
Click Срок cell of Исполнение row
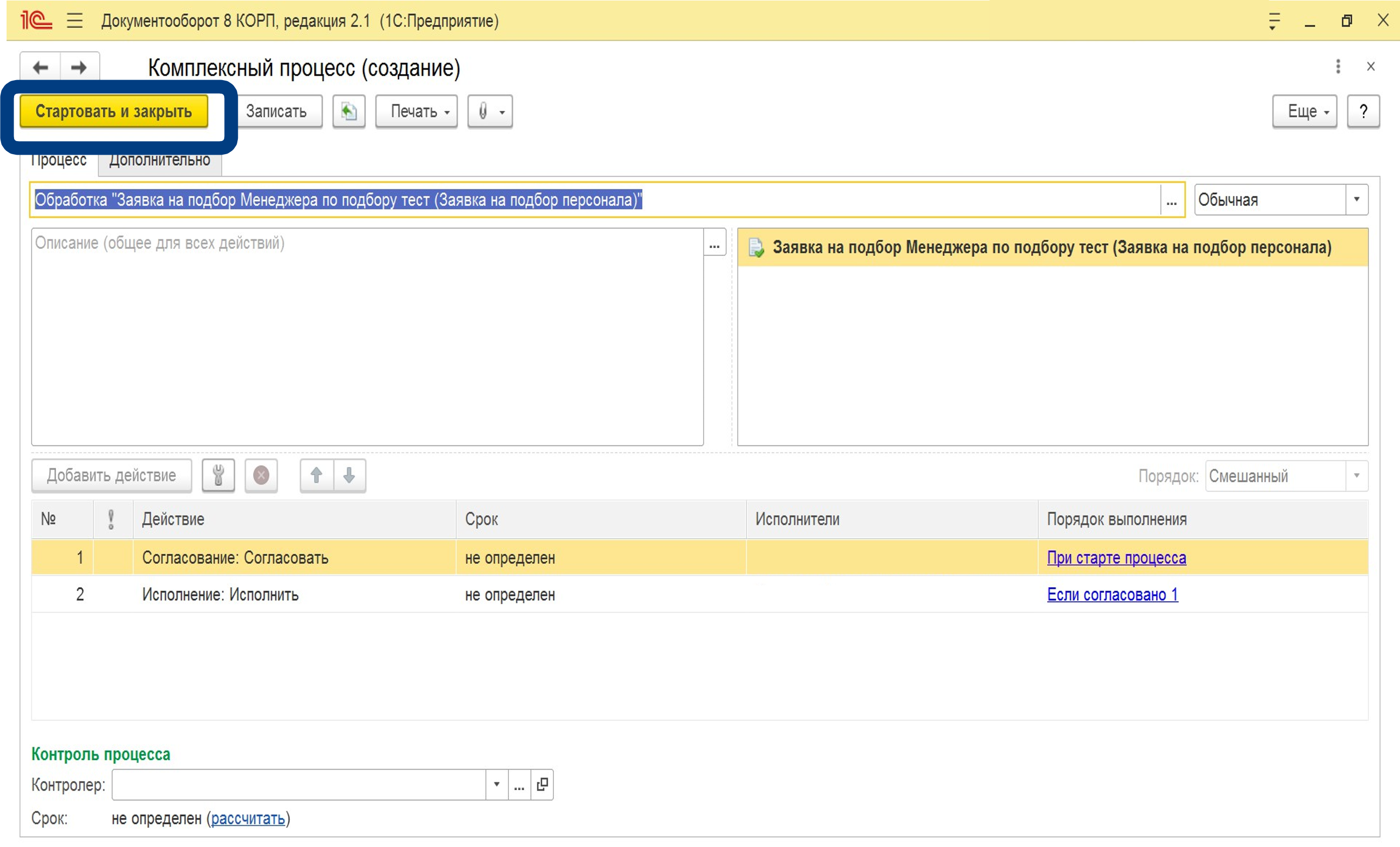click(x=601, y=595)
